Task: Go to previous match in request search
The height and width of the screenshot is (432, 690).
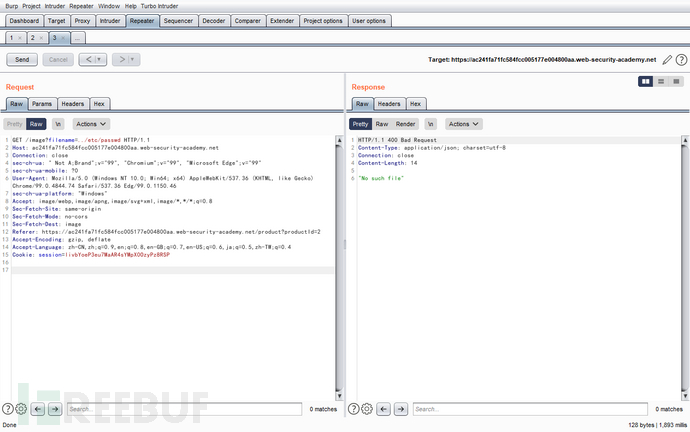Action: pyautogui.click(x=38, y=409)
